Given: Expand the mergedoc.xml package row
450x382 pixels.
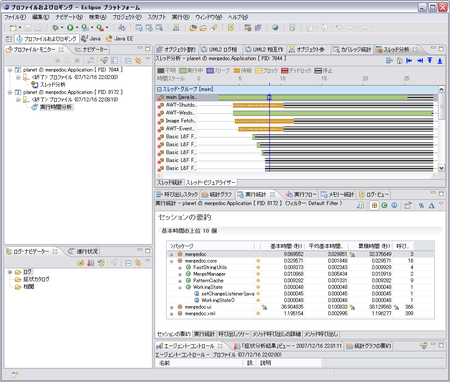Looking at the screenshot, I should (172, 314).
